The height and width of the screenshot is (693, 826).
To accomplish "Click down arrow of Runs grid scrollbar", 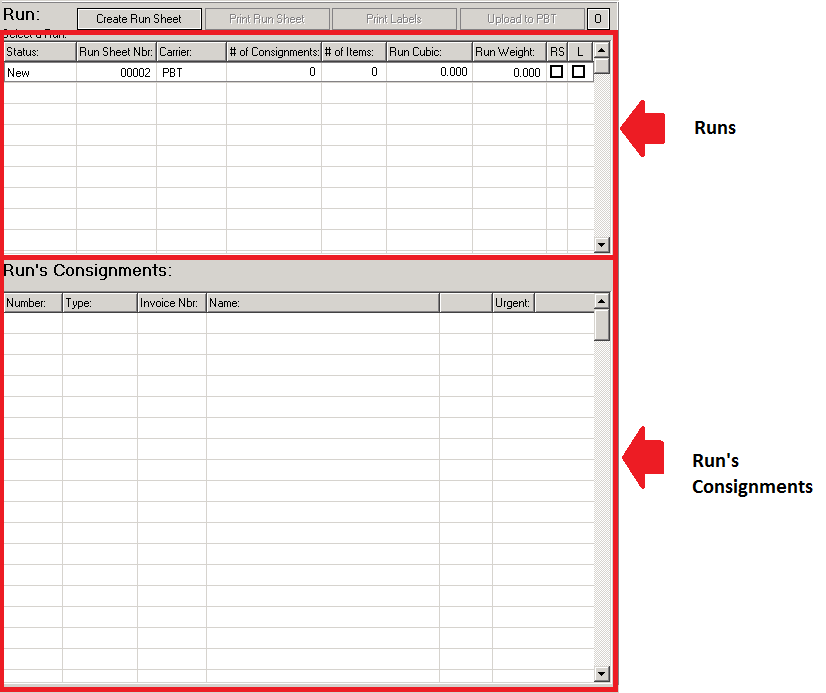I will 602,244.
